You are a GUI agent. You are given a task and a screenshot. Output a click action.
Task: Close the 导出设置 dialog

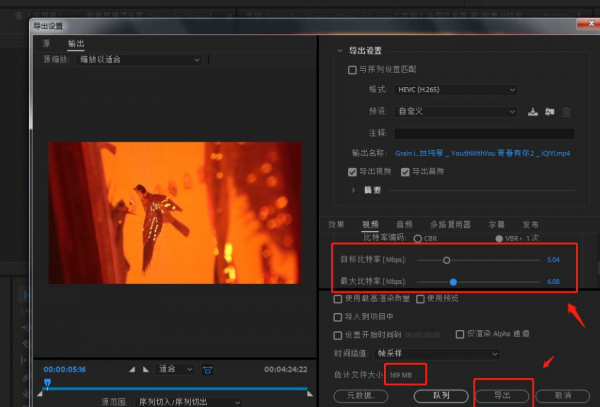click(590, 24)
